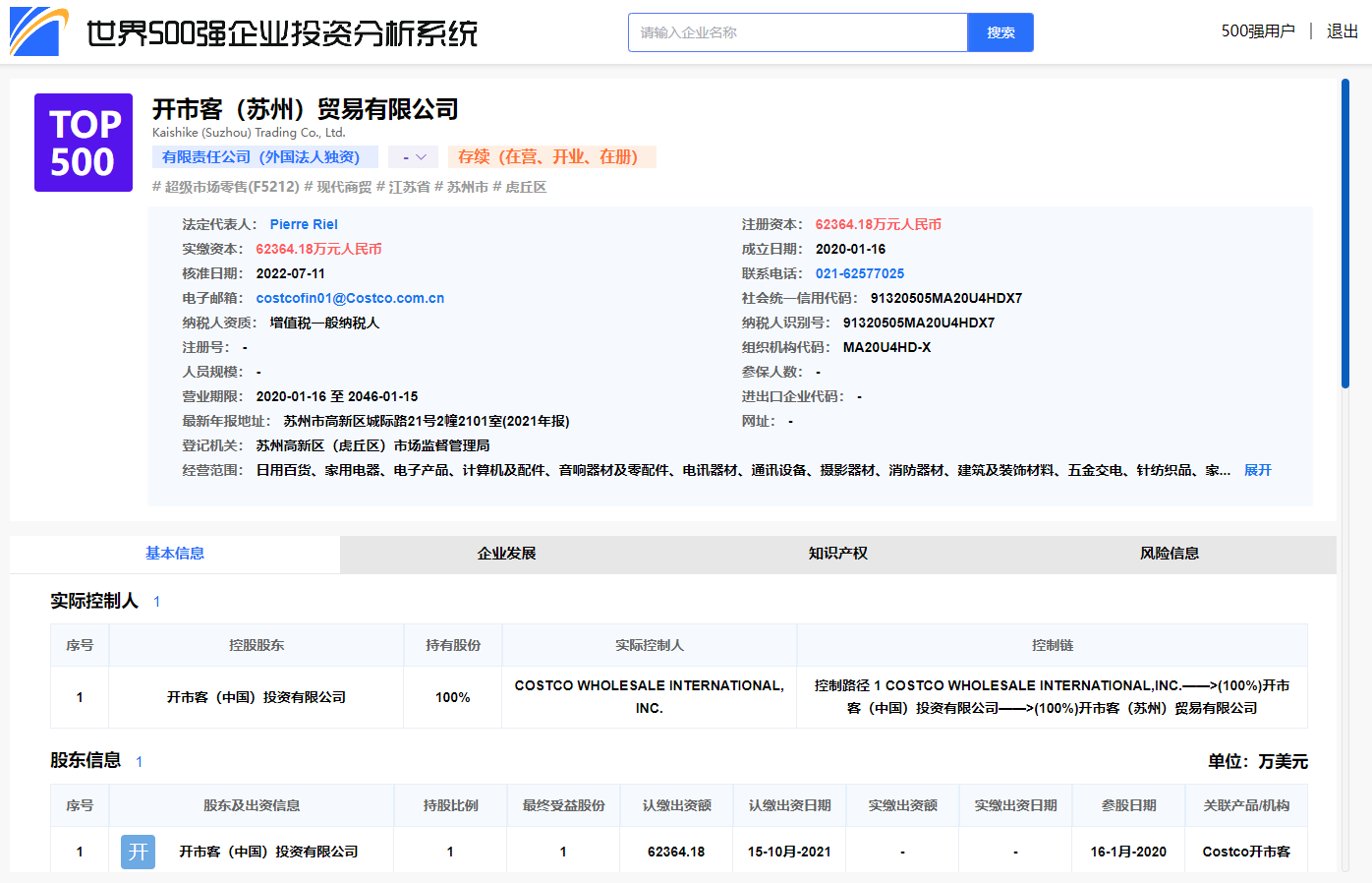
Task: Click registered capital value 62364.18万元人民币
Action: (x=879, y=224)
